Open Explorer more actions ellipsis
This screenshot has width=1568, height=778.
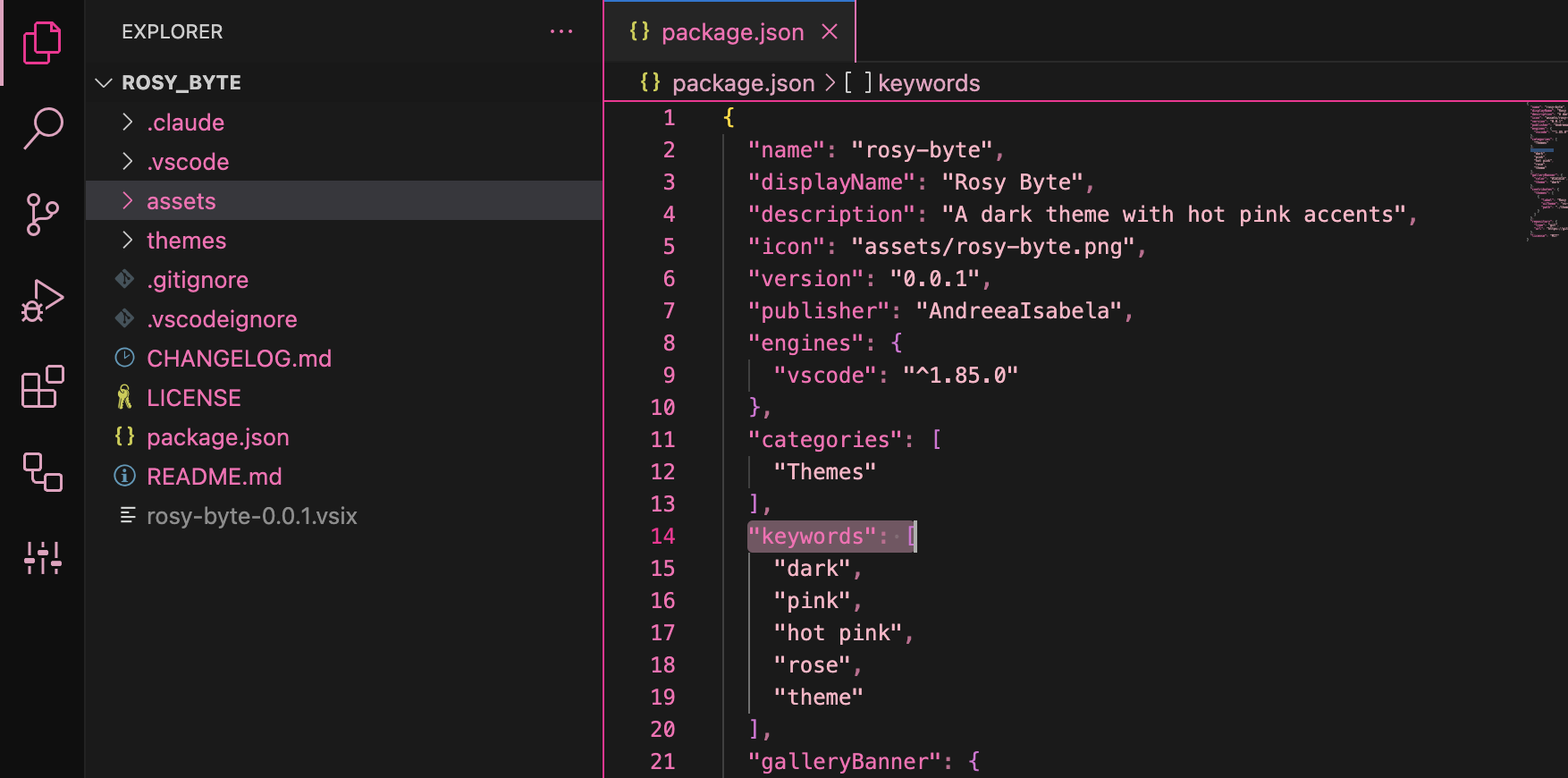(561, 31)
